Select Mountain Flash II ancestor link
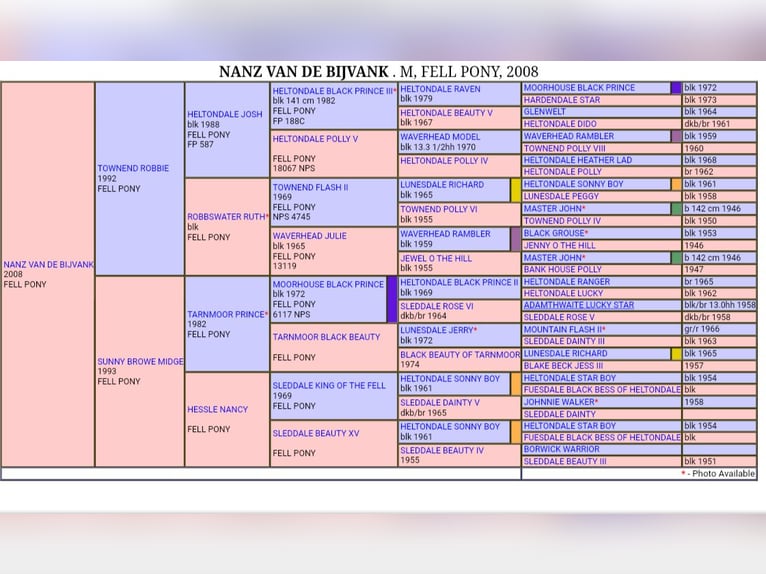Screen dimensions: 766x574 pyautogui.click(x=563, y=329)
